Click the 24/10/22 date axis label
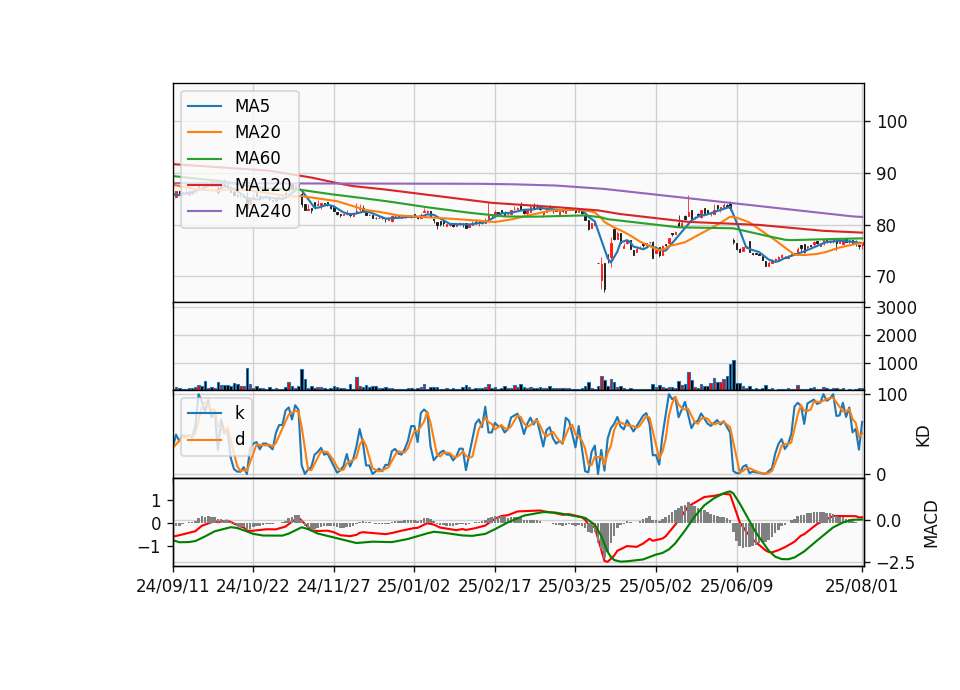 click(x=253, y=586)
